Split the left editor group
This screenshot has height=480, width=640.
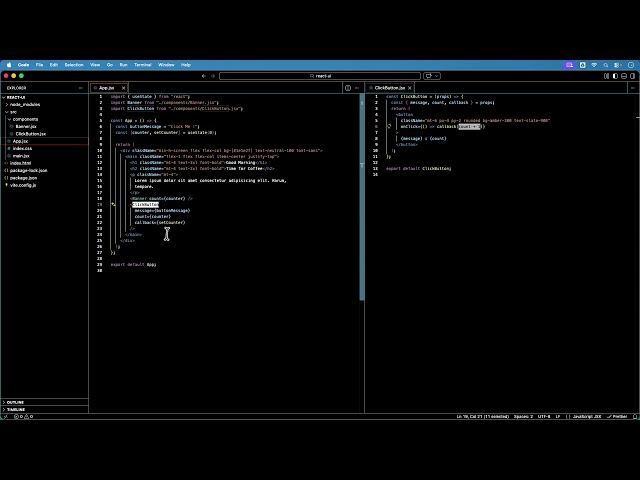click(x=348, y=88)
